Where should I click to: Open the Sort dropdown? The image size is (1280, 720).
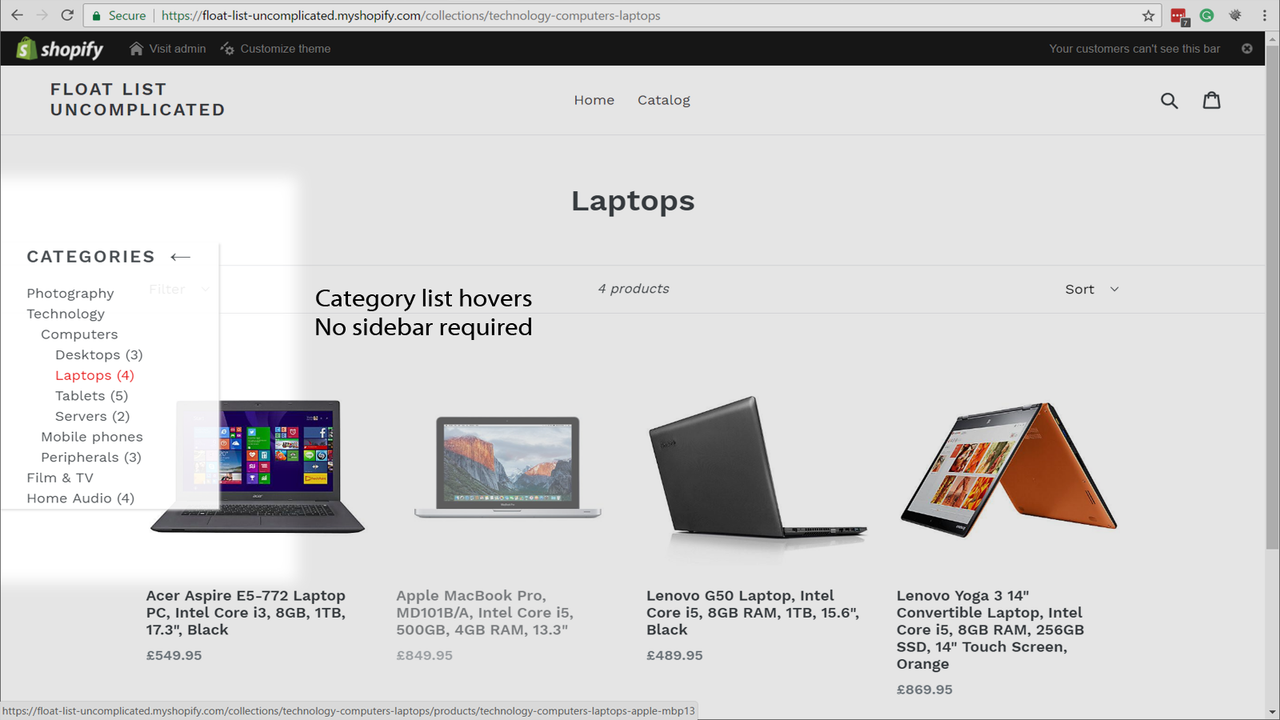pos(1091,289)
